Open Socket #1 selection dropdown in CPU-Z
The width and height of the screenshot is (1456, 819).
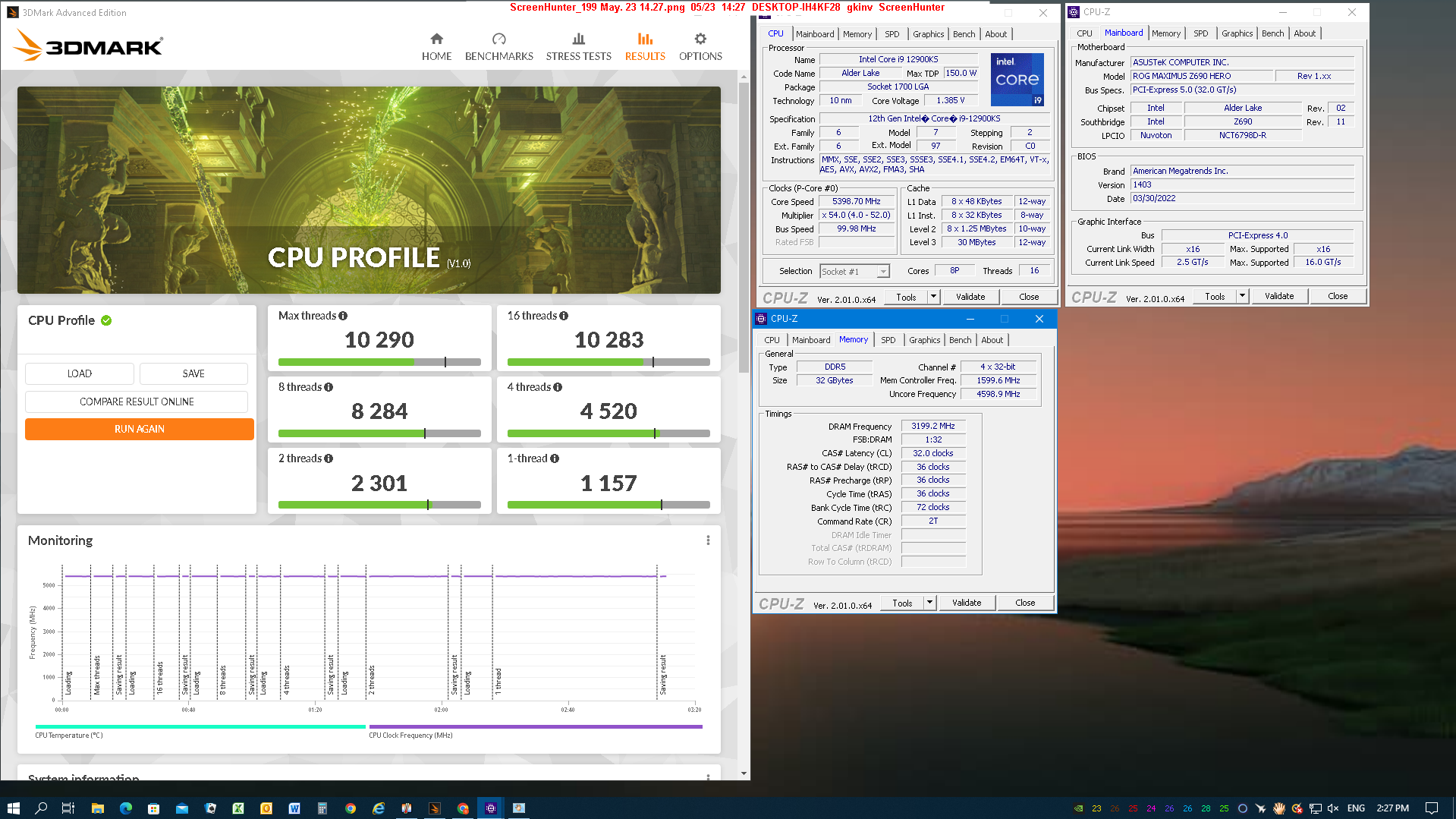tap(854, 272)
